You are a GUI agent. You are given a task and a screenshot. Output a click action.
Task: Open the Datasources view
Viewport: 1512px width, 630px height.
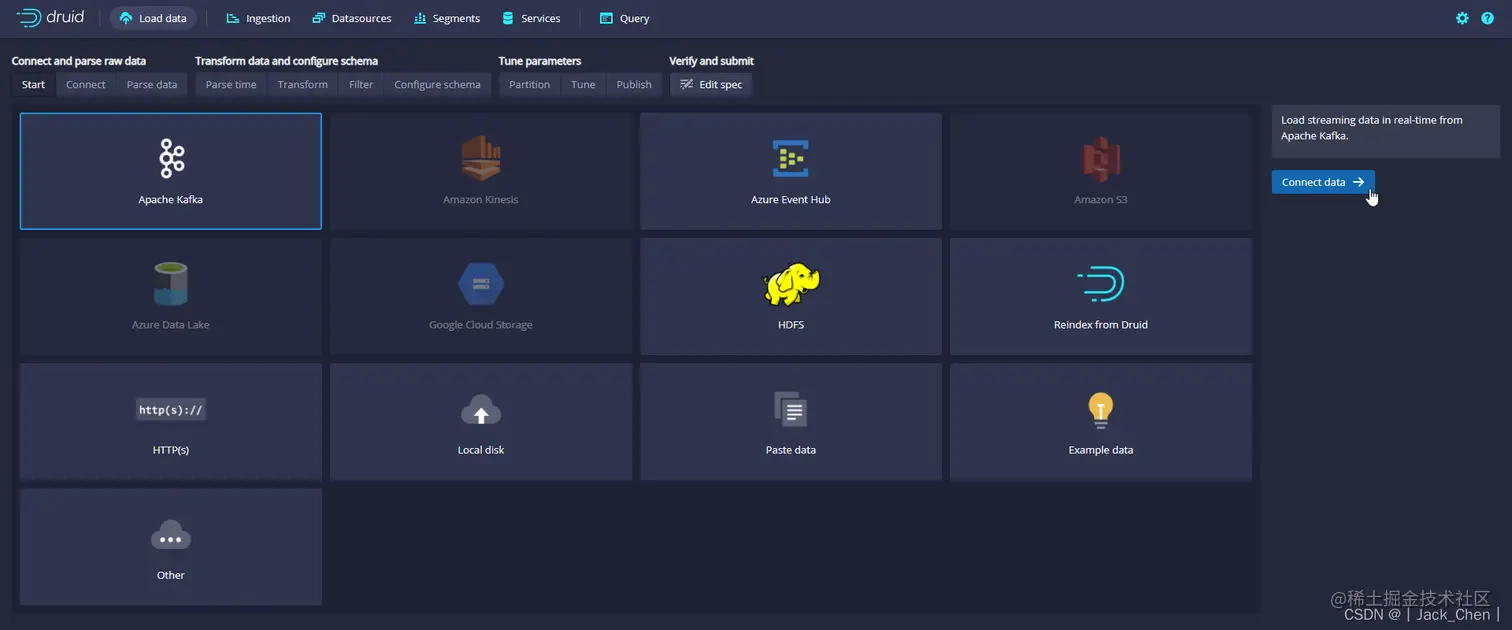coord(351,18)
